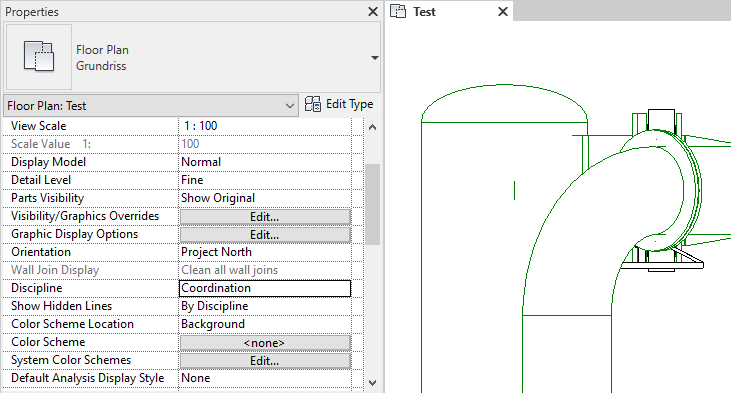Click the properties scrollbar up arrow

[x=372, y=127]
